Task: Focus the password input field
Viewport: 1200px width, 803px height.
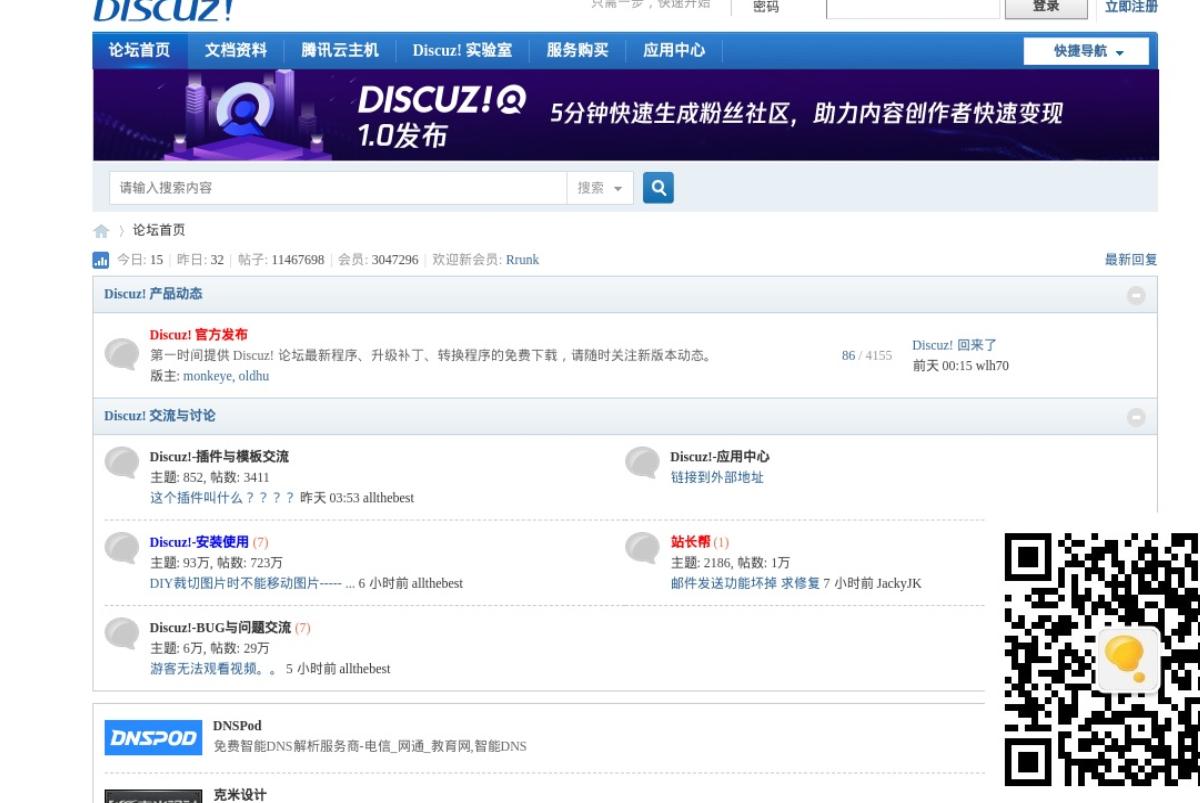Action: [913, 7]
